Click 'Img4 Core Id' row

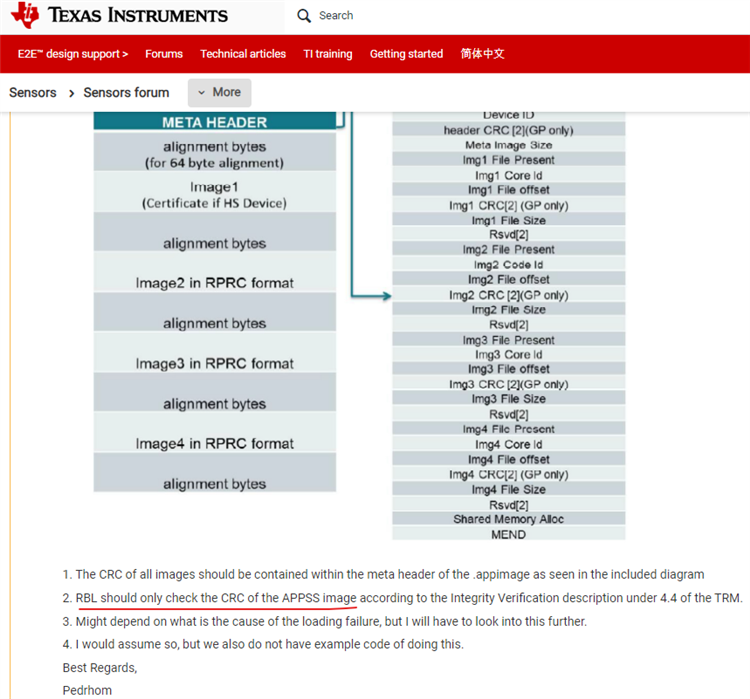point(508,444)
